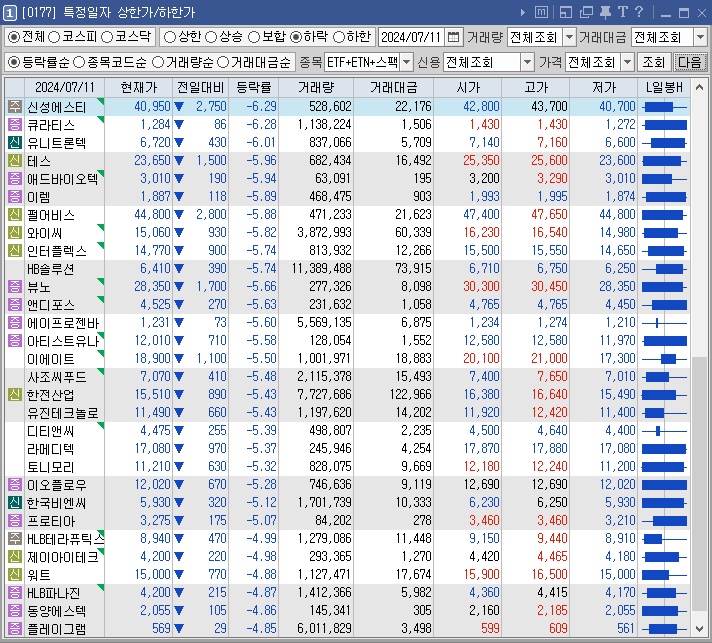Click the 고가 column header
The width and height of the screenshot is (712, 643).
536,87
